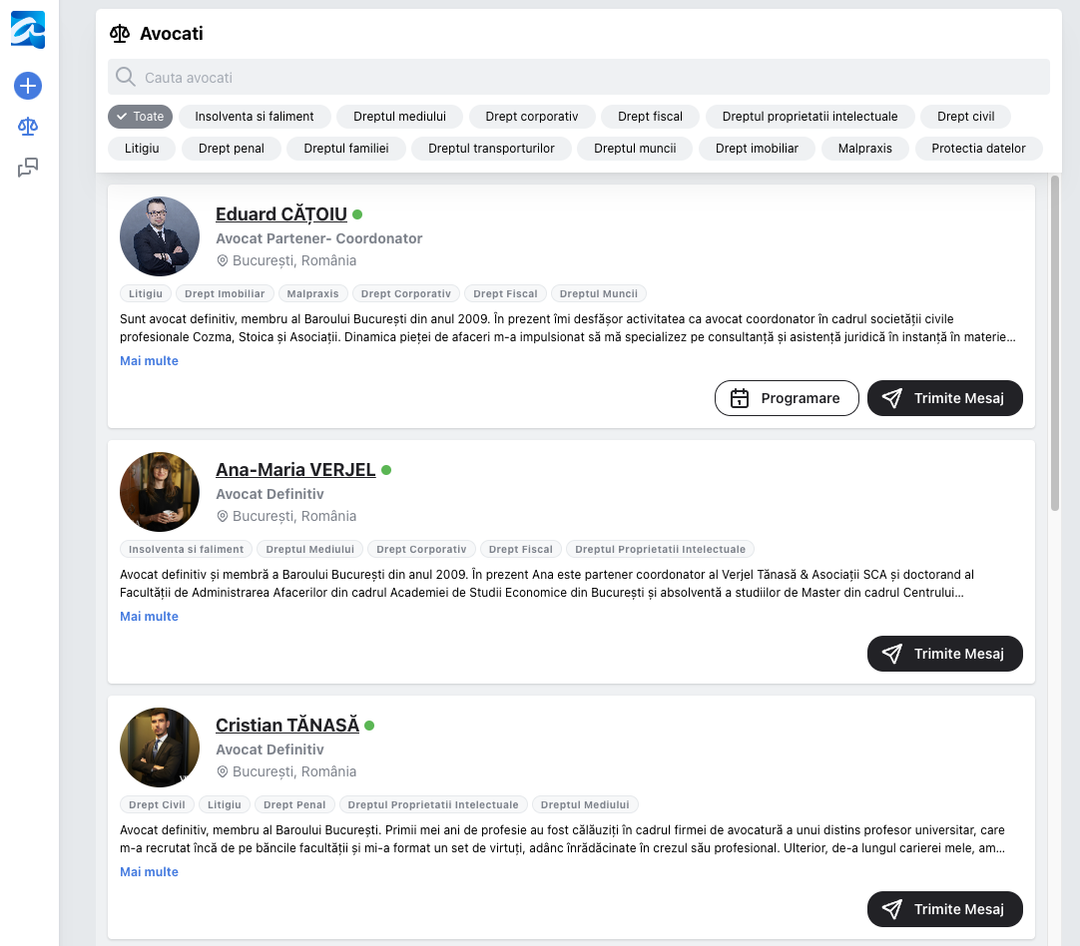Open the chat messages icon in sidebar
The height and width of the screenshot is (946, 1080).
28,168
